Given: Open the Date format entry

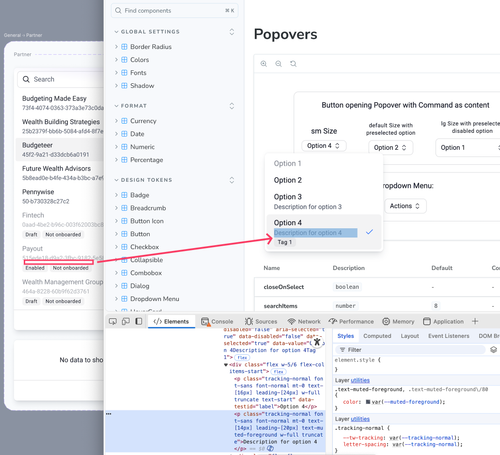Looking at the screenshot, I should point(137,134).
